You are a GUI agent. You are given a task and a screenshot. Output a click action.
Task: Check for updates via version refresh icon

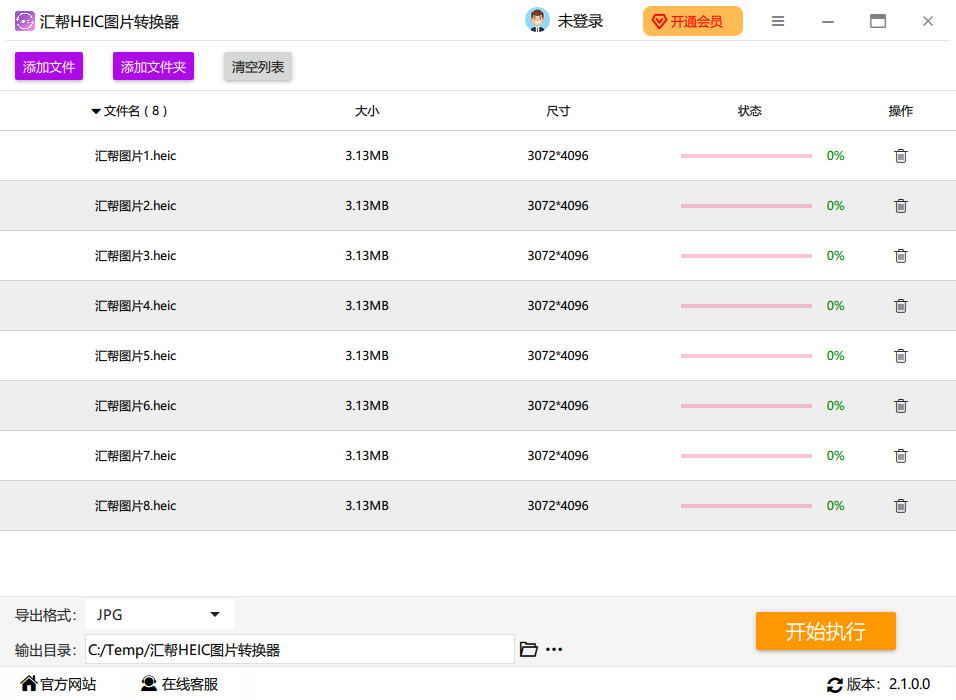pyautogui.click(x=835, y=685)
